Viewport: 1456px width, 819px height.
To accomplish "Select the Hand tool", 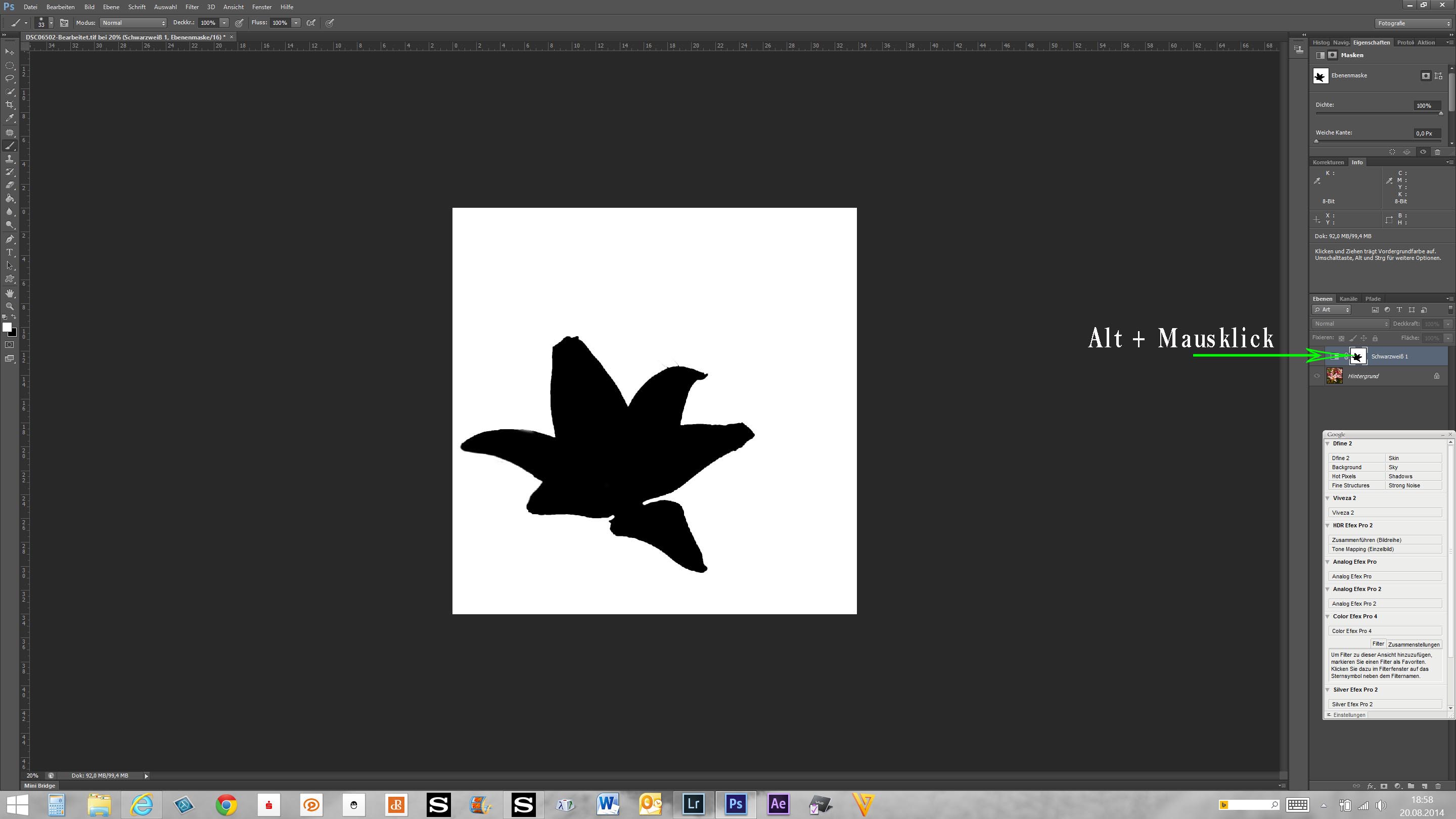I will pyautogui.click(x=10, y=293).
